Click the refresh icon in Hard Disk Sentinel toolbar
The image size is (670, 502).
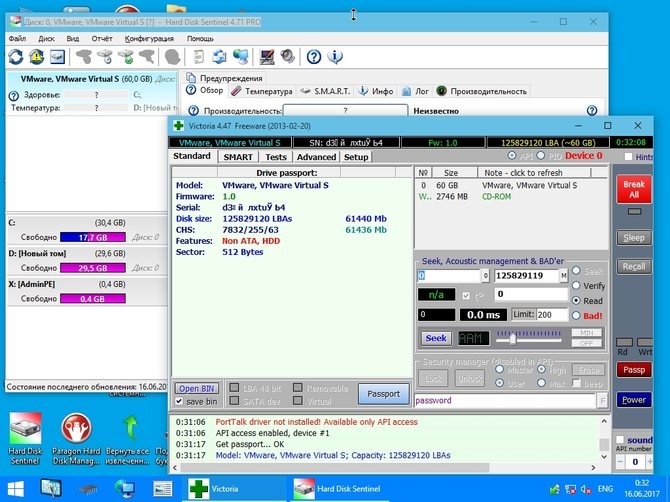click(x=16, y=57)
